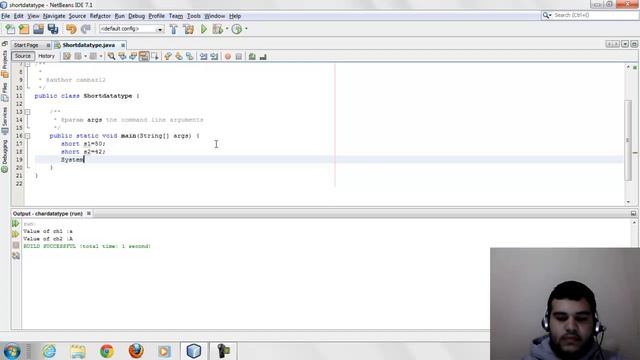Select Shortdatatype.java editor tab

89,45
